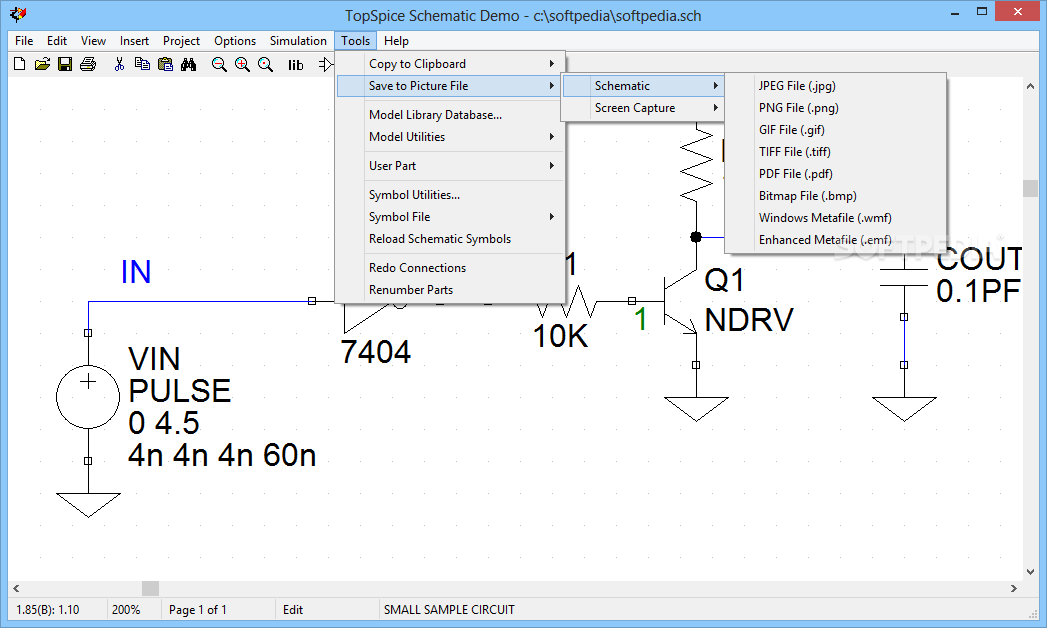This screenshot has width=1047, height=628.
Task: Open Symbol Utilities dialog
Action: (x=451, y=195)
